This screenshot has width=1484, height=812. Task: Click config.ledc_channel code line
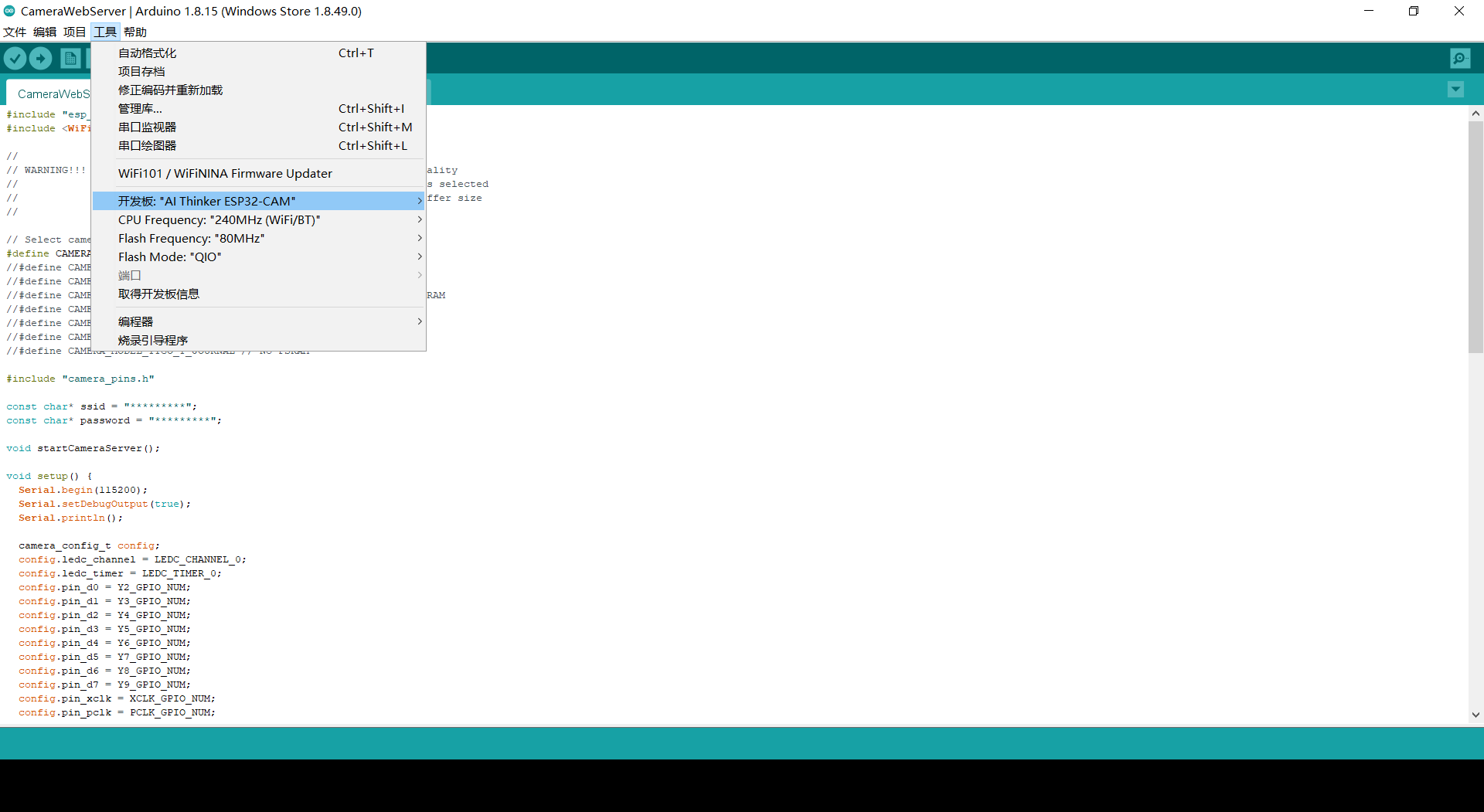coord(133,559)
